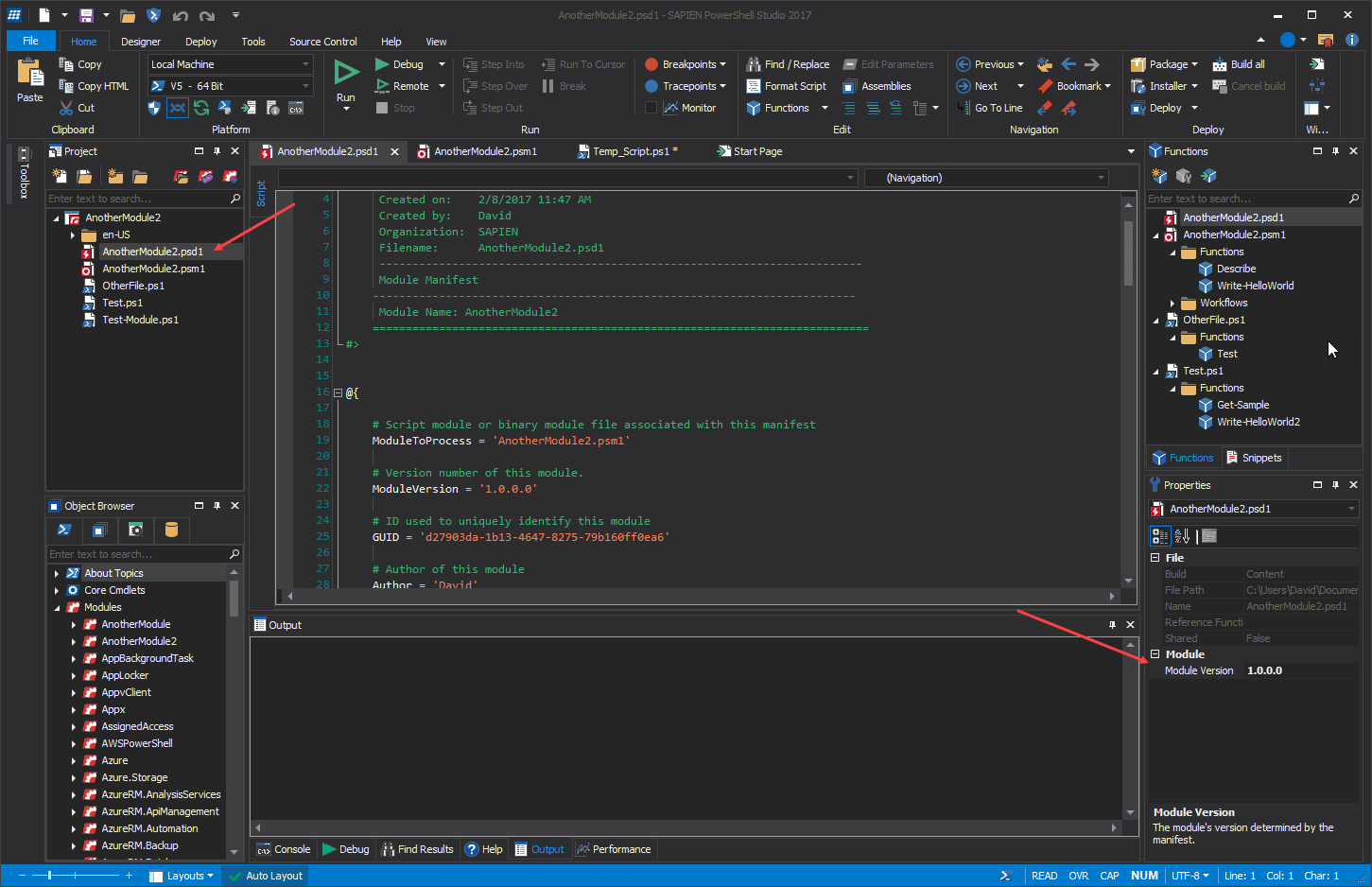Open Assemblies tool

coord(877,86)
